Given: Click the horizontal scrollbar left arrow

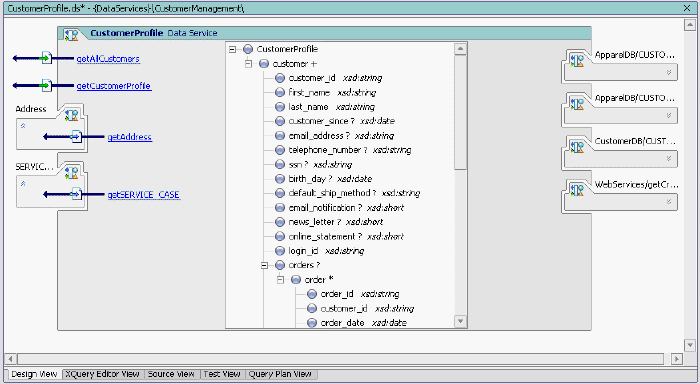Looking at the screenshot, I should 11,359.
